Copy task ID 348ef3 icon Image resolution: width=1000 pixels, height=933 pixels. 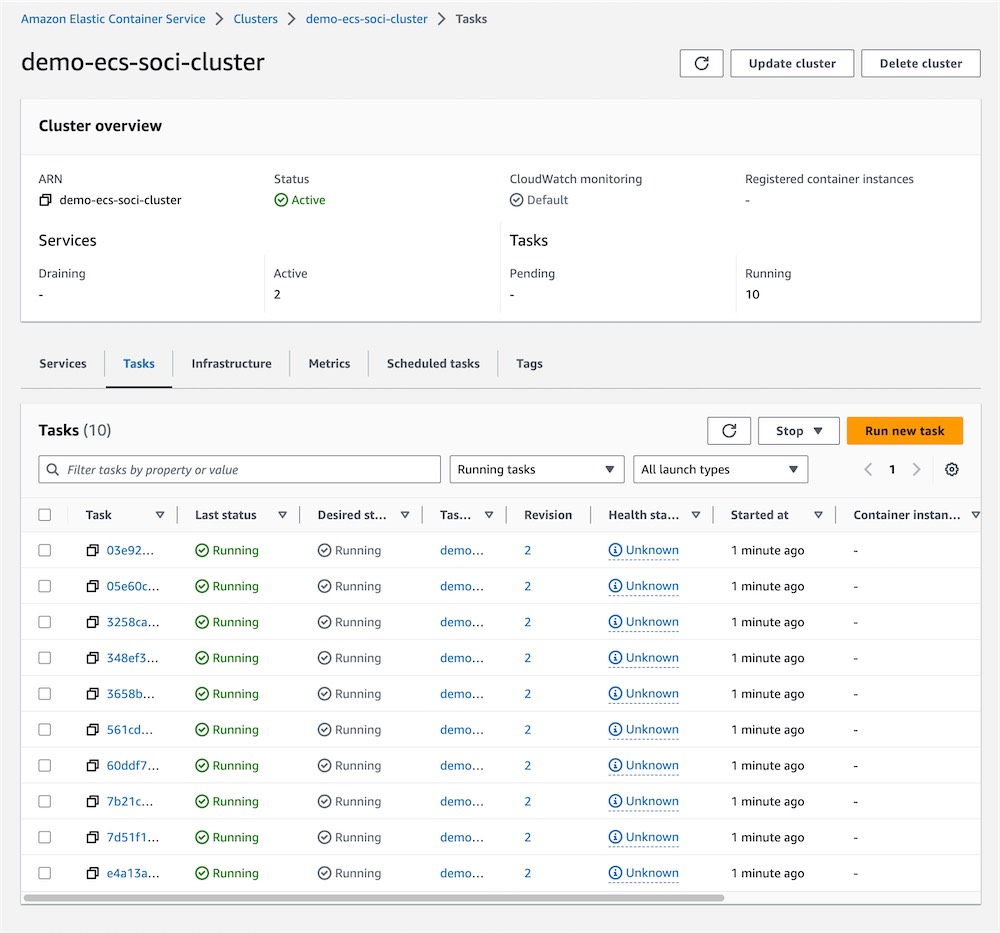[93, 658]
